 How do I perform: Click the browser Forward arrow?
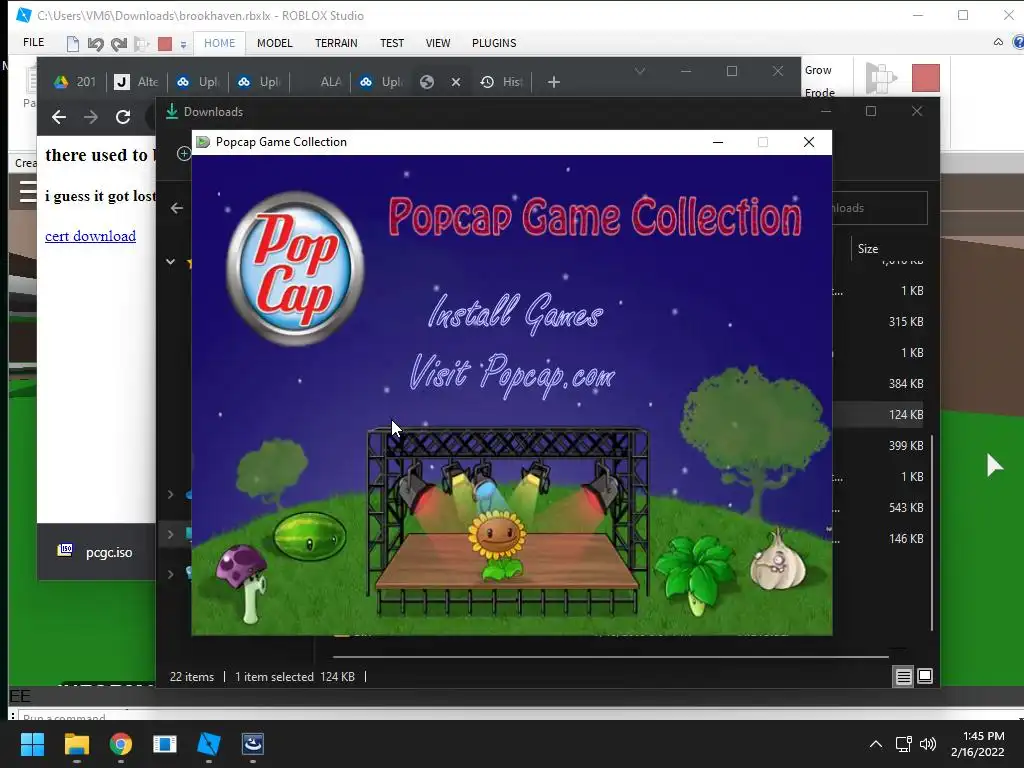click(91, 117)
